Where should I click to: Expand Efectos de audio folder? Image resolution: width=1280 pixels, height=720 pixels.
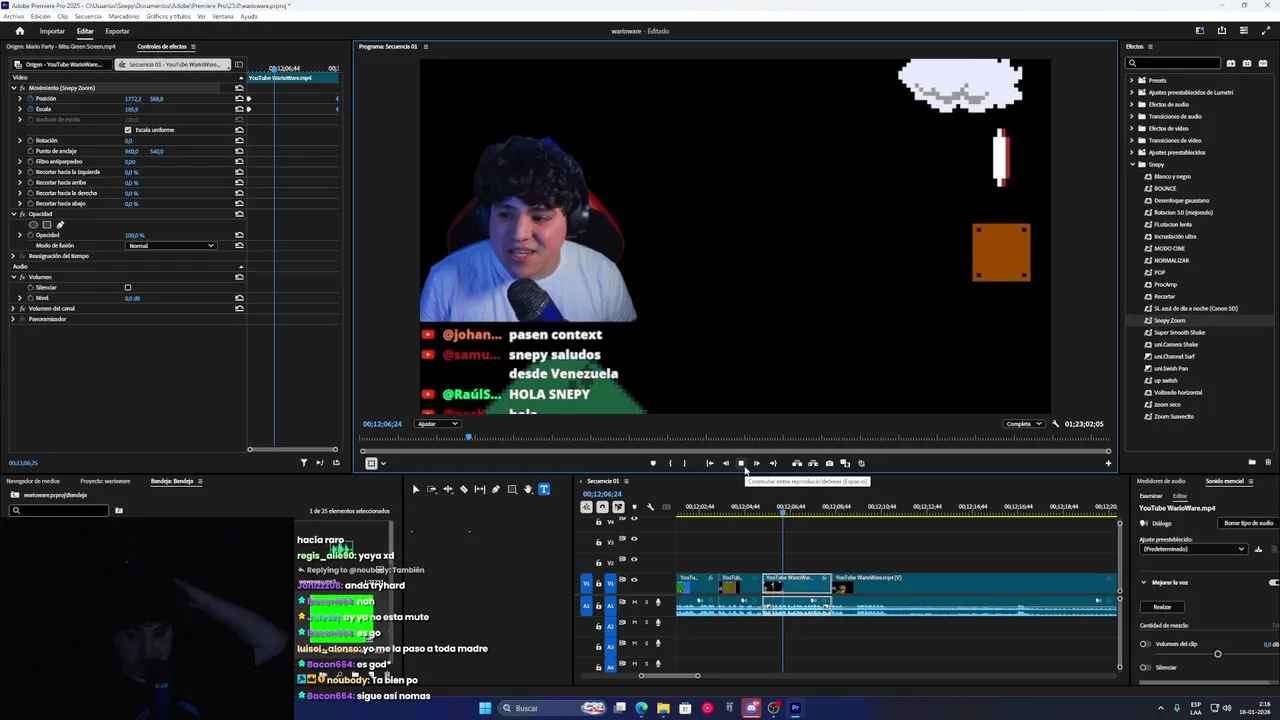tap(1132, 104)
